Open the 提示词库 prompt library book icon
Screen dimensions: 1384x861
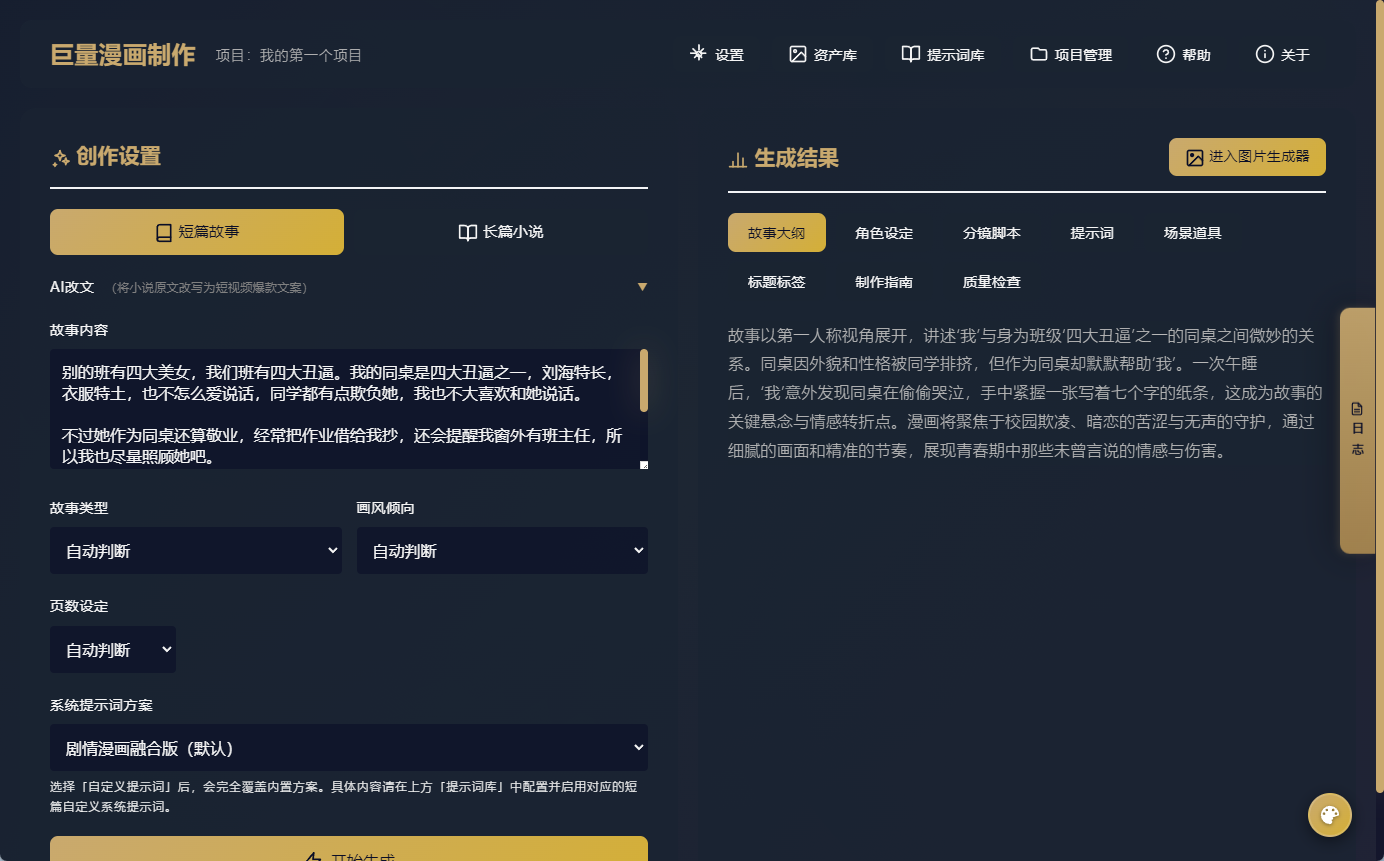[x=910, y=55]
